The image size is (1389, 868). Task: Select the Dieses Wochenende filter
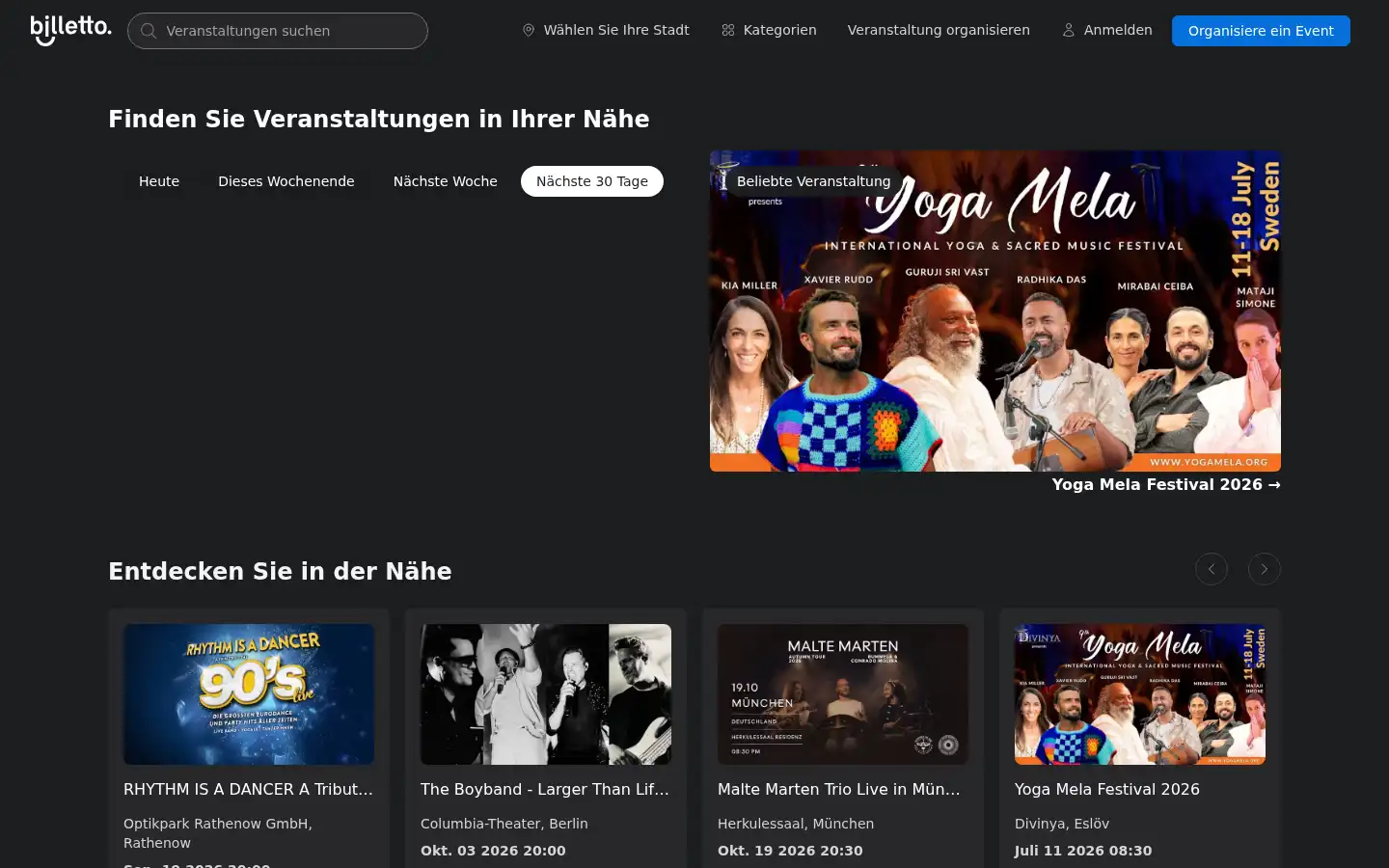tap(286, 181)
